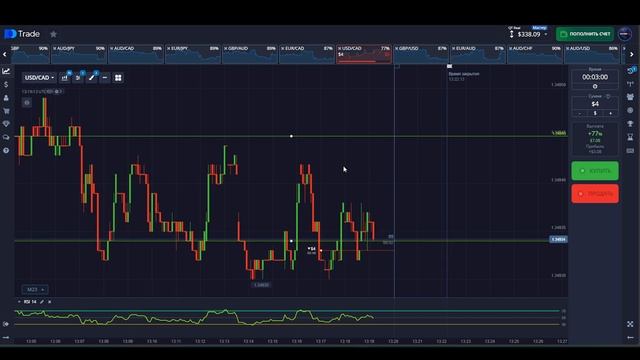Click the $ currency button between minus and plus
The image size is (640, 360).
tap(595, 113)
